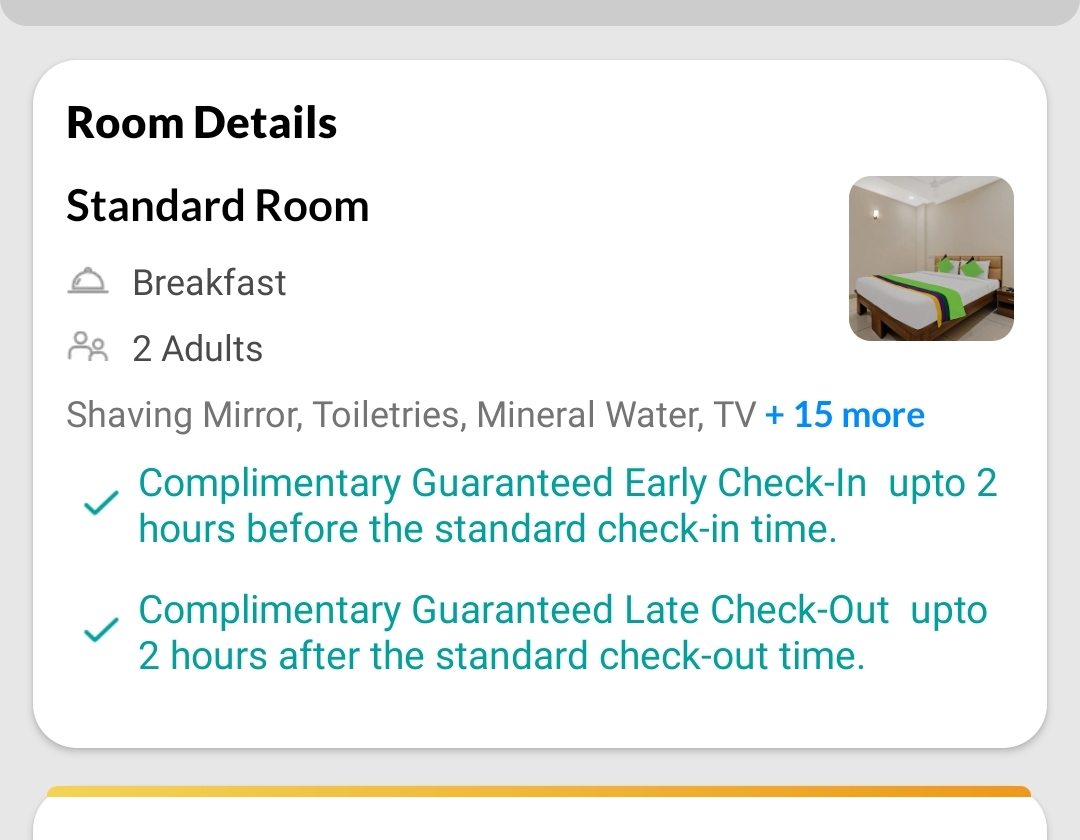1080x840 pixels.
Task: Open the standard room photo thumbnail
Action: (931, 258)
